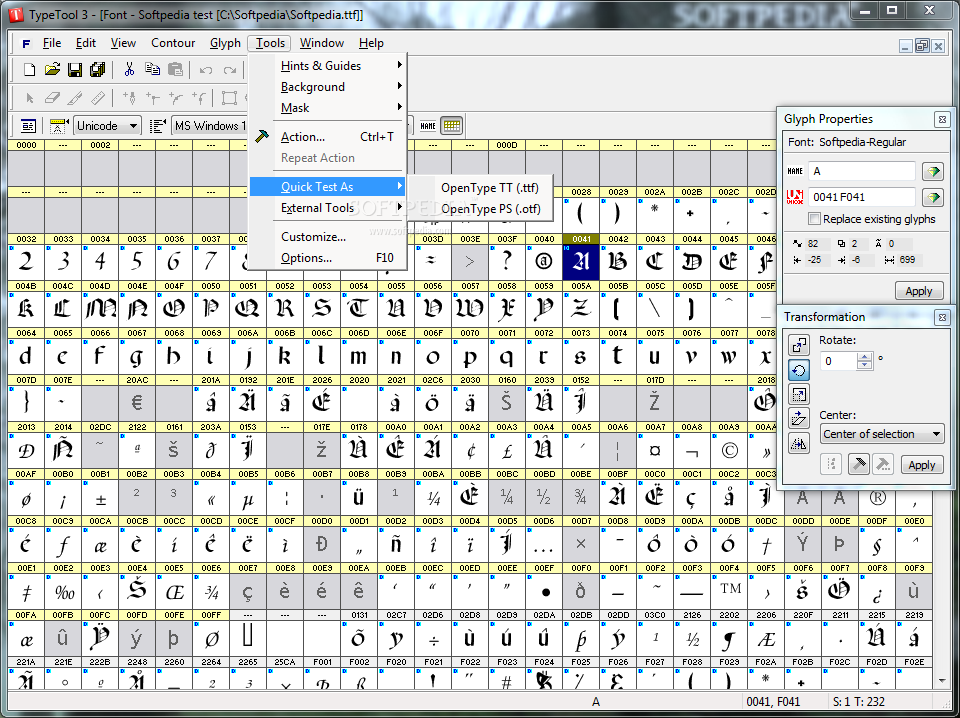Toggle the NAME caption mode button
The height and width of the screenshot is (718, 960).
(428, 126)
